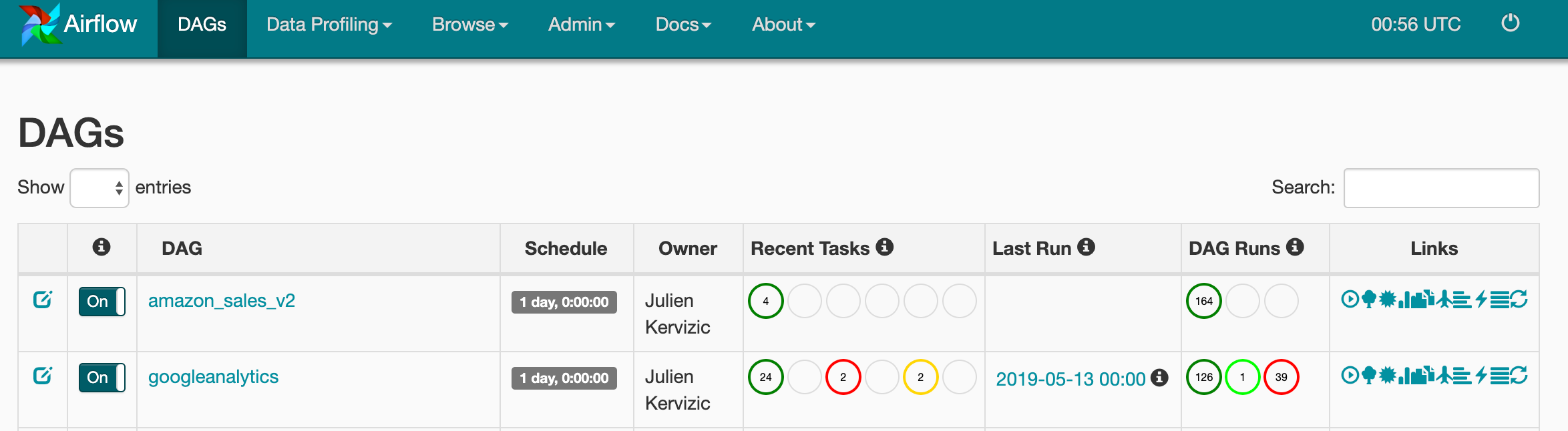The width and height of the screenshot is (1568, 431).
Task: Open the Show entries selector
Action: (100, 188)
